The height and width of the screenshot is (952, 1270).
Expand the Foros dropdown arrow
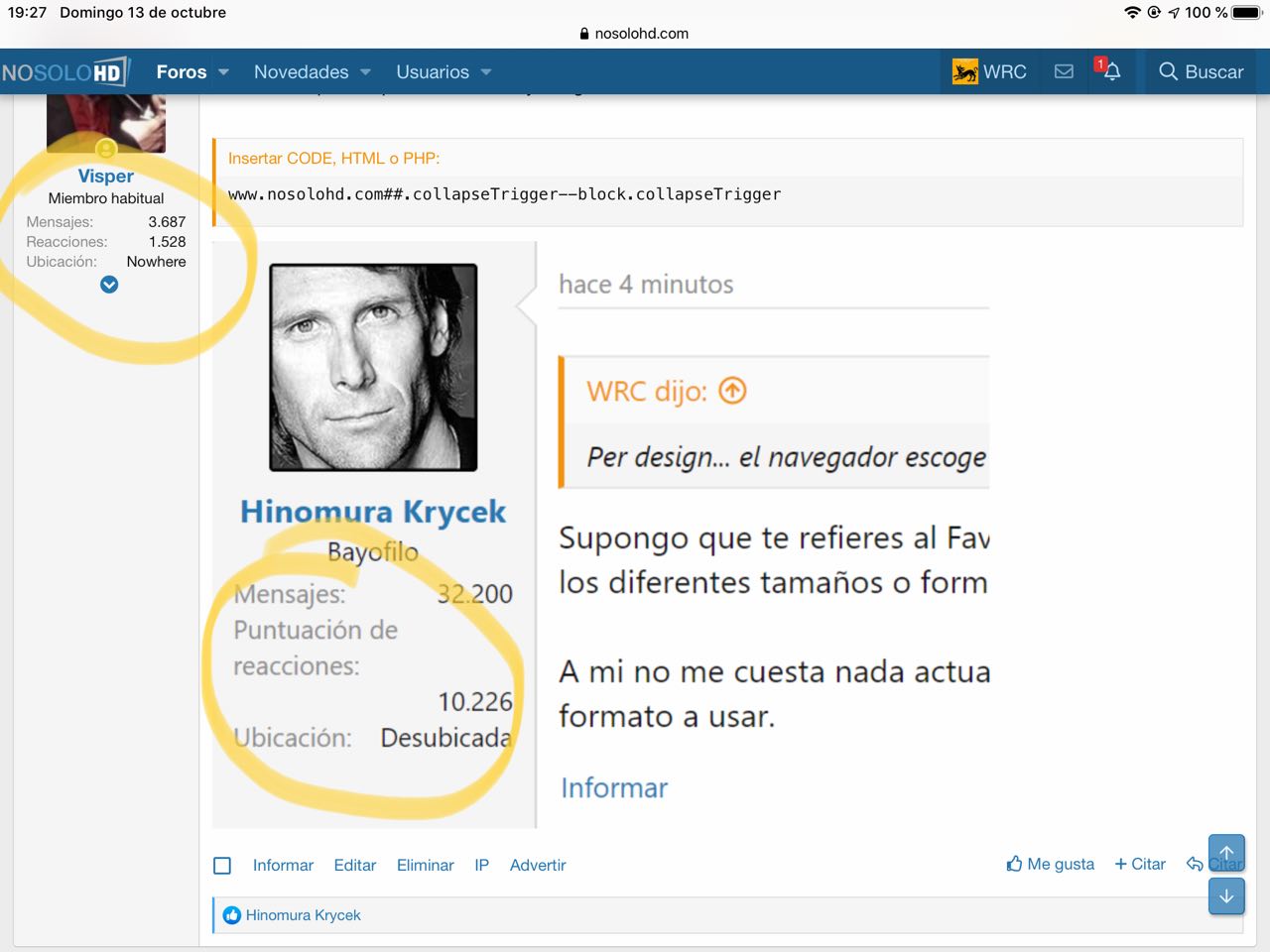click(224, 72)
